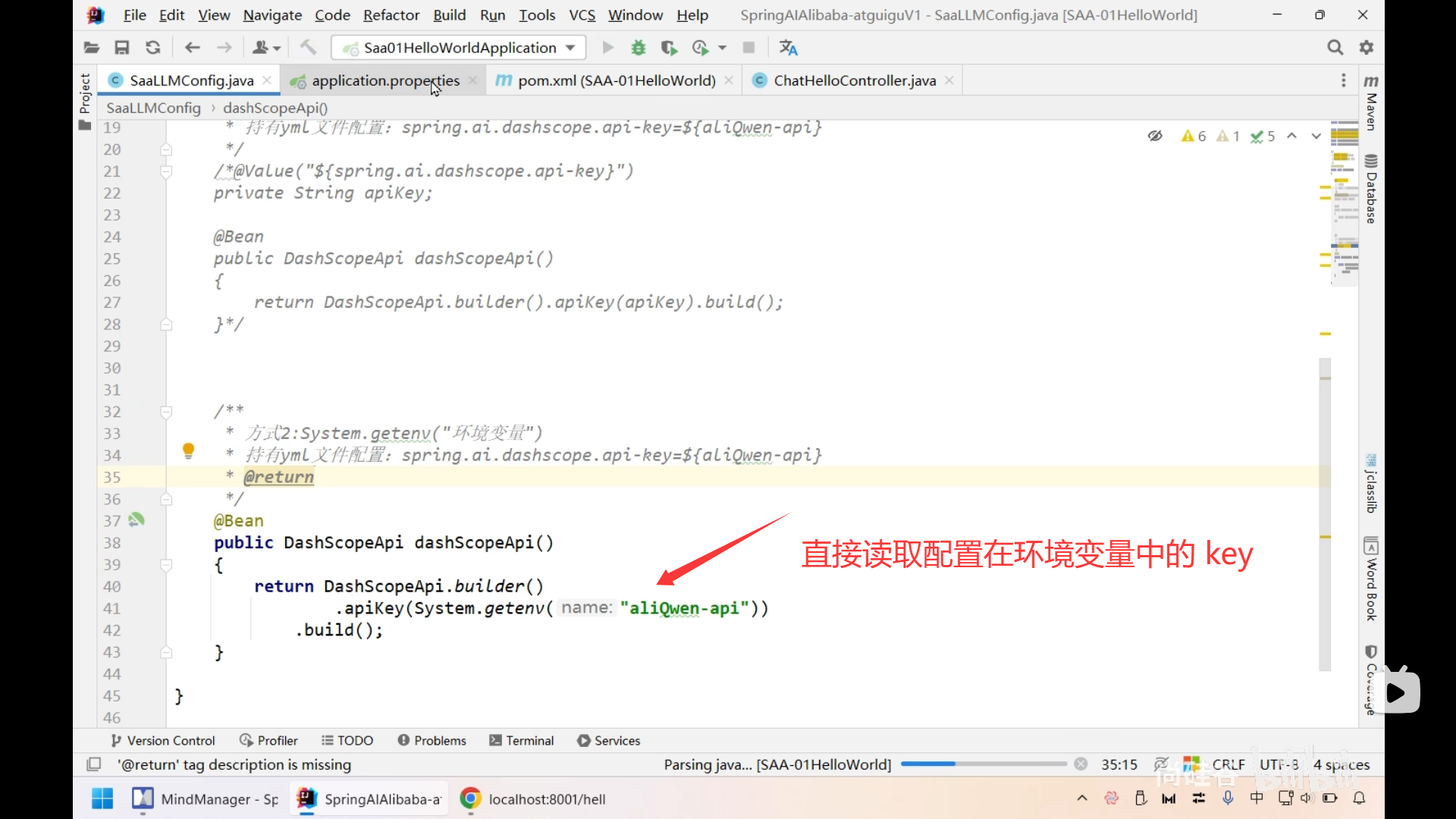
Task: Click the Synchronize refresh icon
Action: click(x=152, y=48)
